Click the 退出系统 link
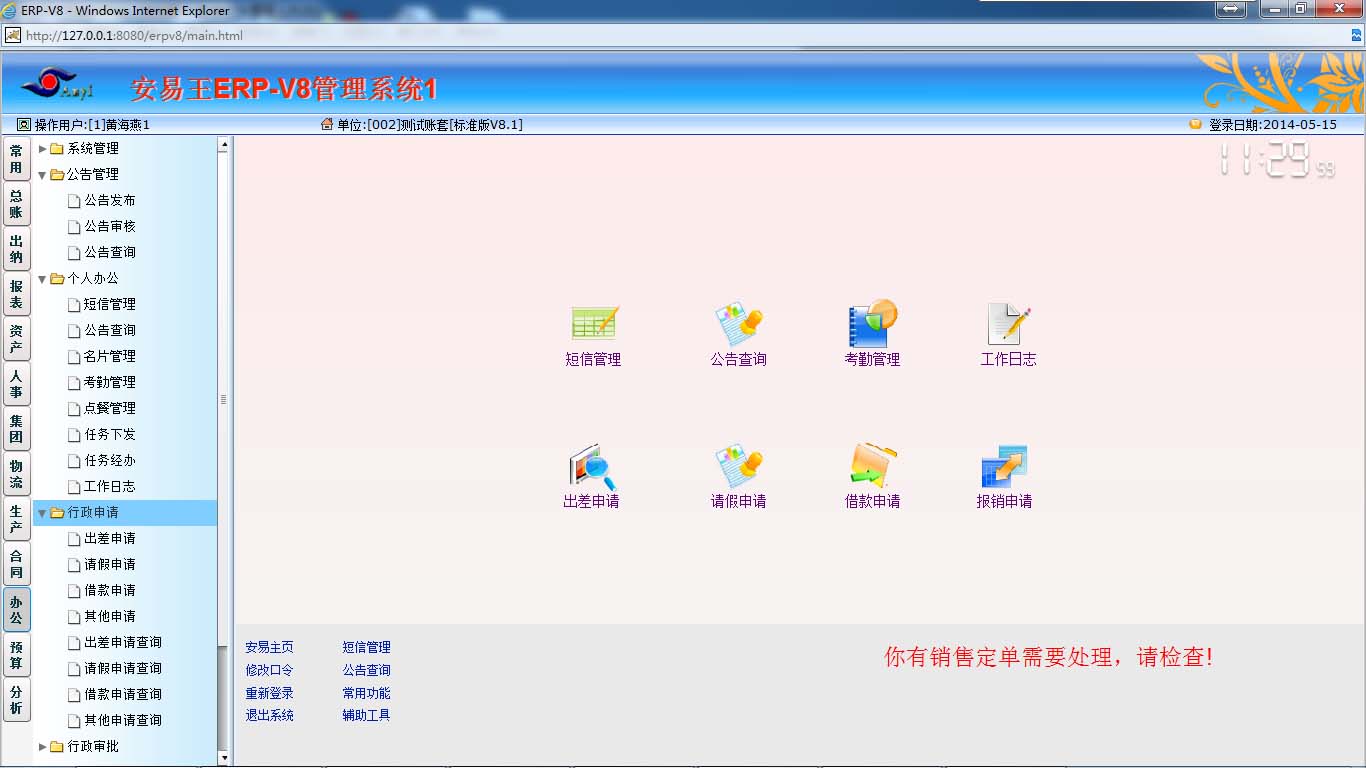 click(270, 715)
